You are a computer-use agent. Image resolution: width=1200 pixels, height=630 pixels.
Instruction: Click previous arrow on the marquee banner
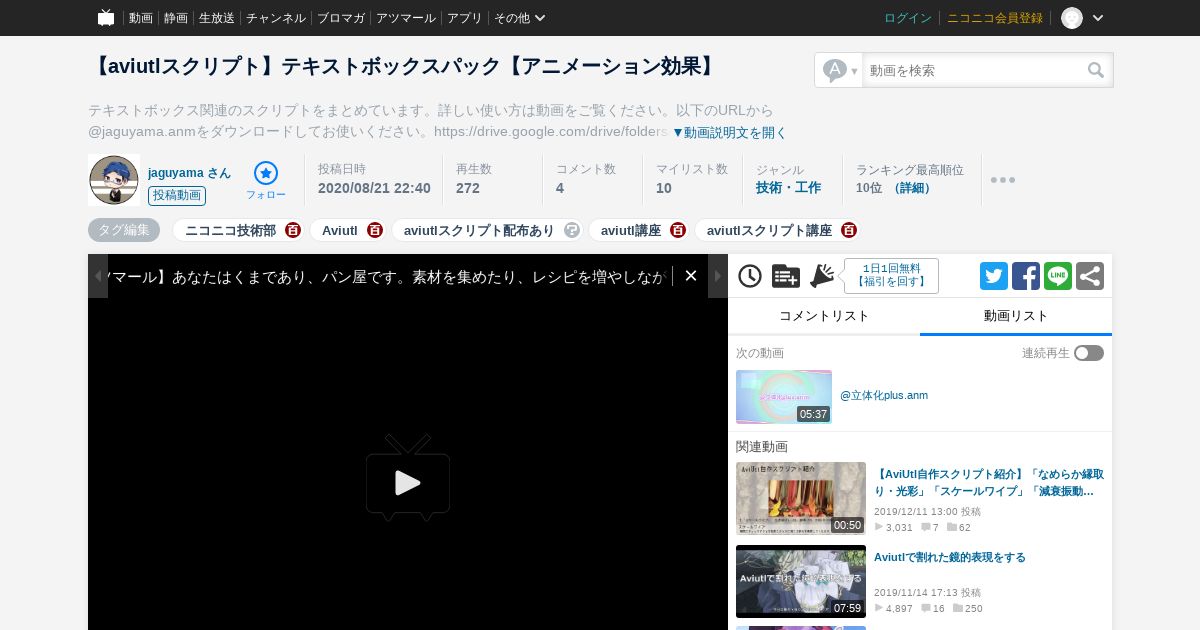tap(98, 276)
